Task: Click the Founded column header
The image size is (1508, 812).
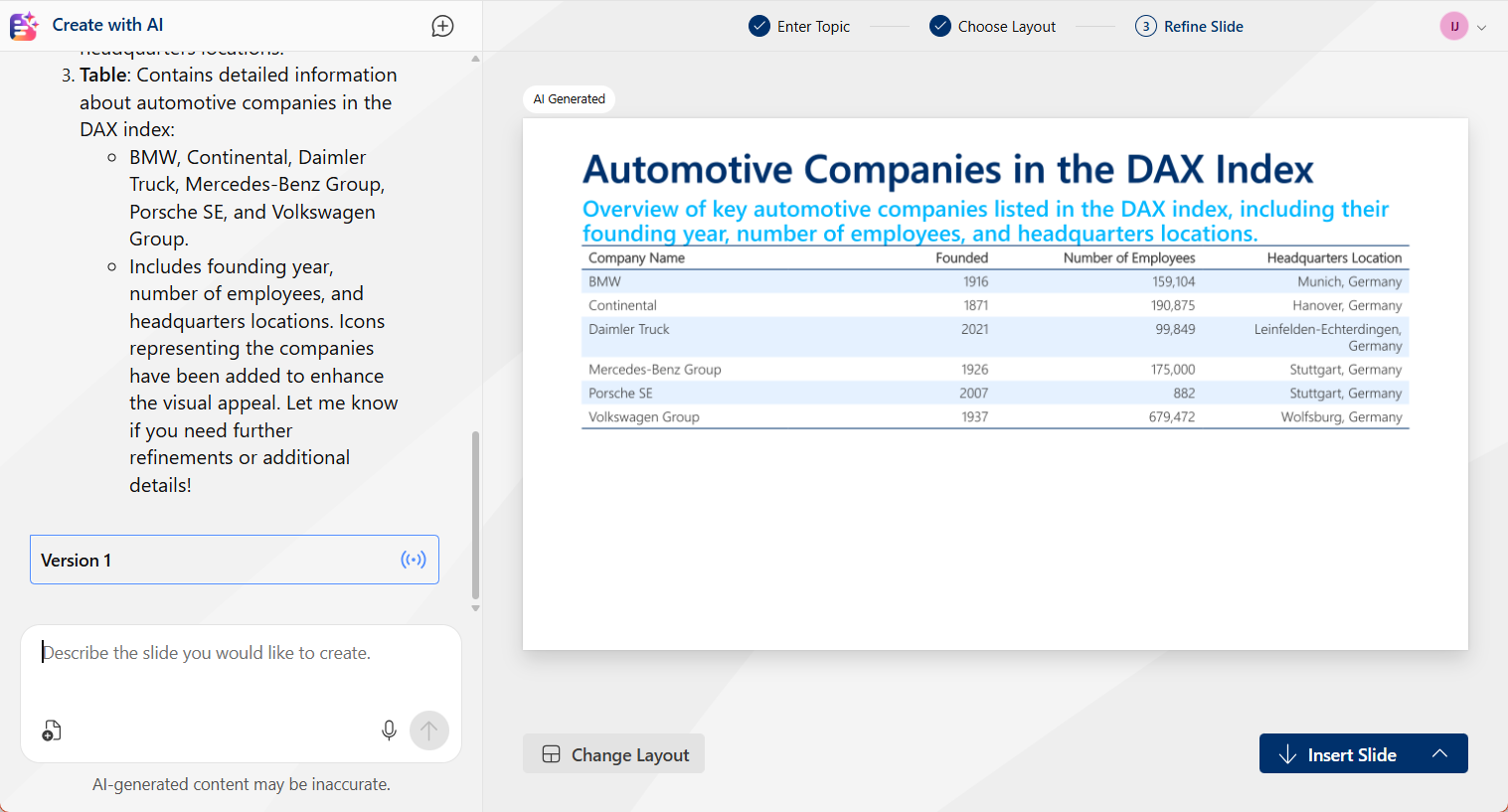Action: [x=961, y=257]
